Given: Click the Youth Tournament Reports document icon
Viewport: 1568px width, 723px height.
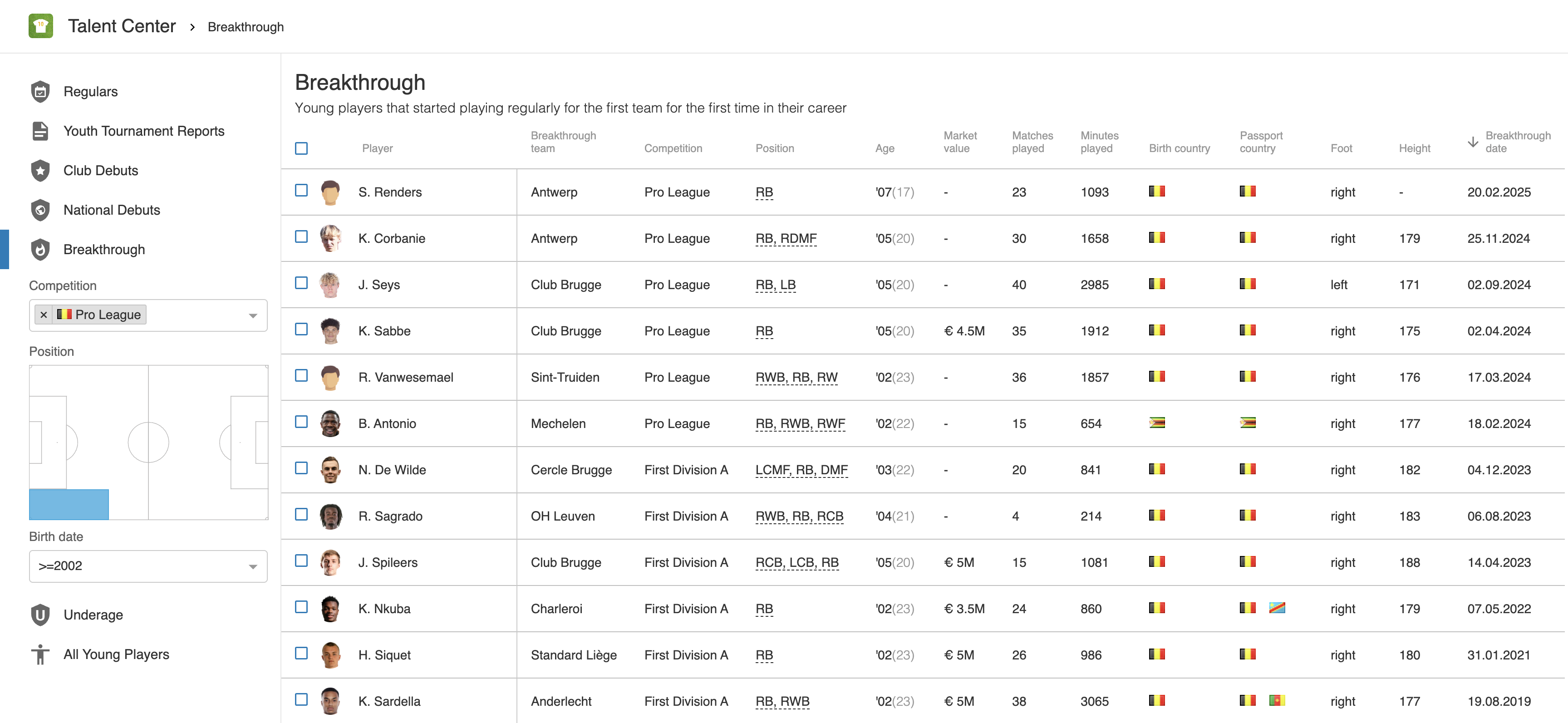Looking at the screenshot, I should 40,131.
